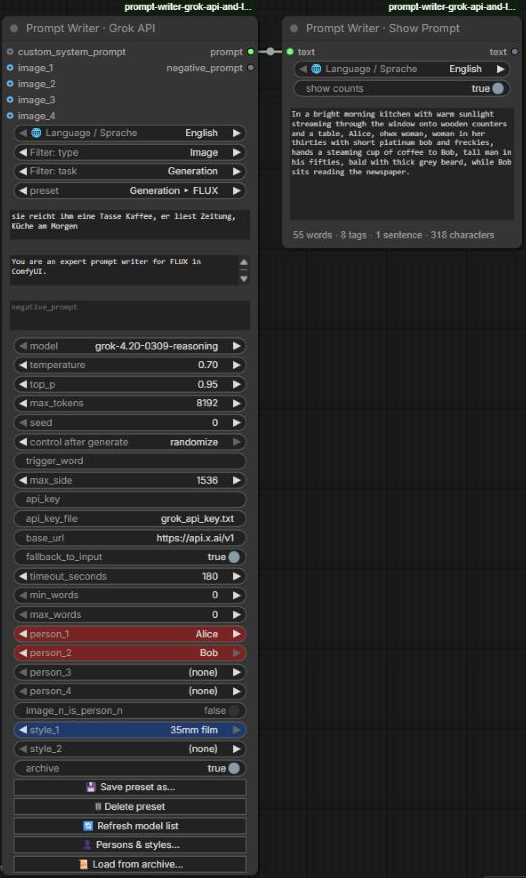Image resolution: width=526 pixels, height=878 pixels.
Task: Click the German prompt text box
Action: coord(130,225)
